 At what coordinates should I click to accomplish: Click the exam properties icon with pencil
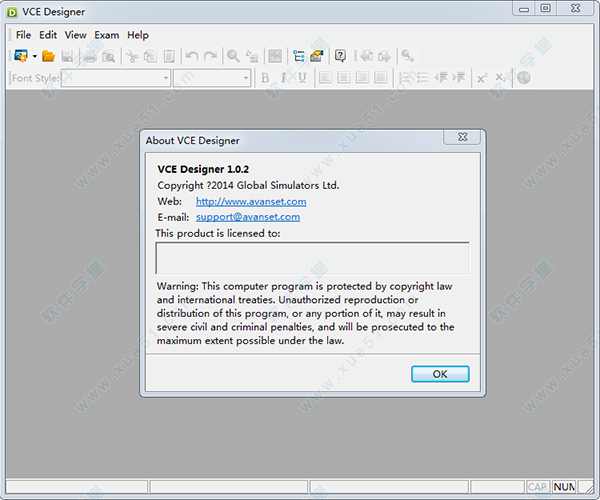(x=317, y=56)
